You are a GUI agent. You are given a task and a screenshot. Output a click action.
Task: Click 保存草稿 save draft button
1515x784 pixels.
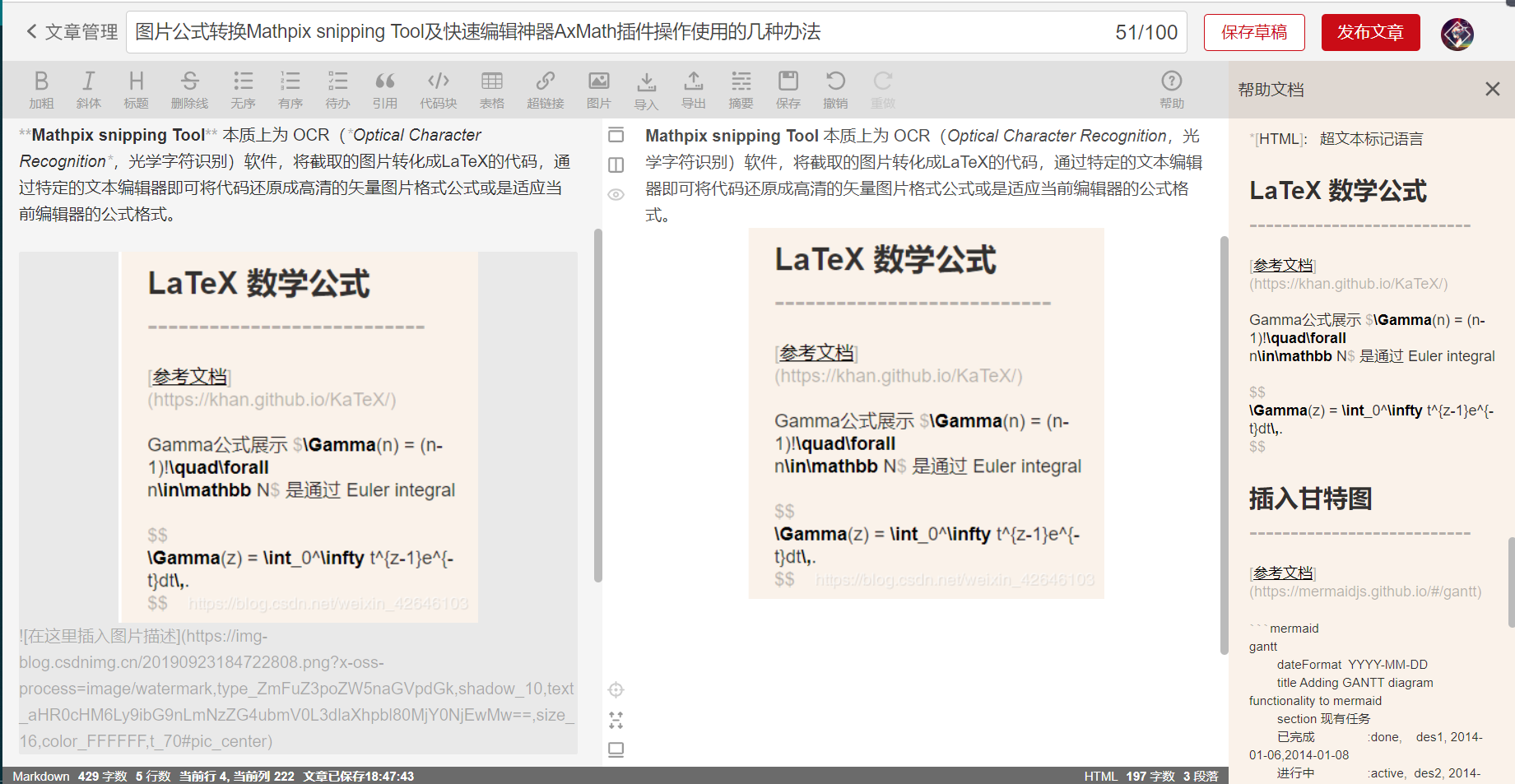tap(1254, 32)
